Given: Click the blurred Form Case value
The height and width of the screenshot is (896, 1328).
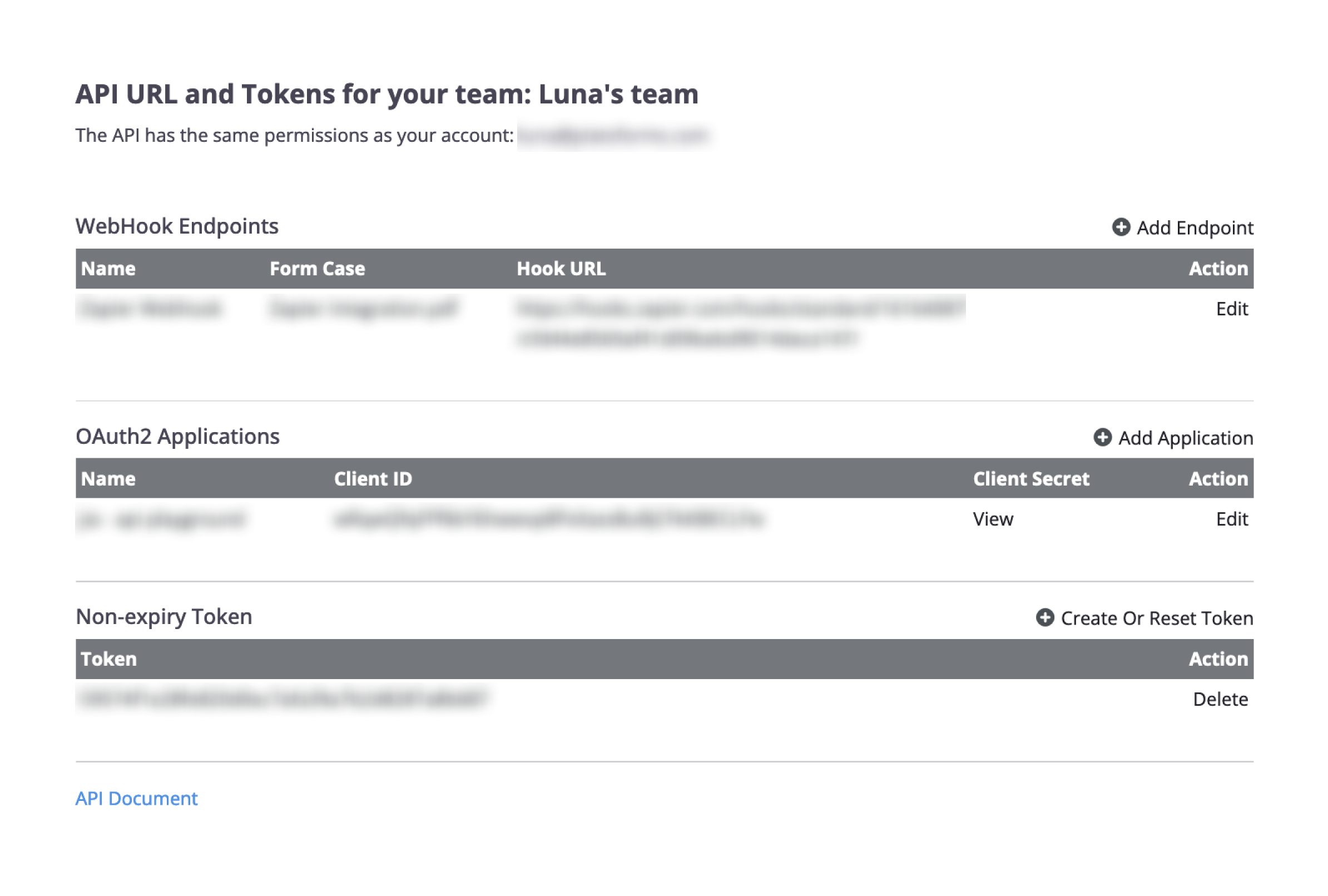Looking at the screenshot, I should click(x=363, y=309).
